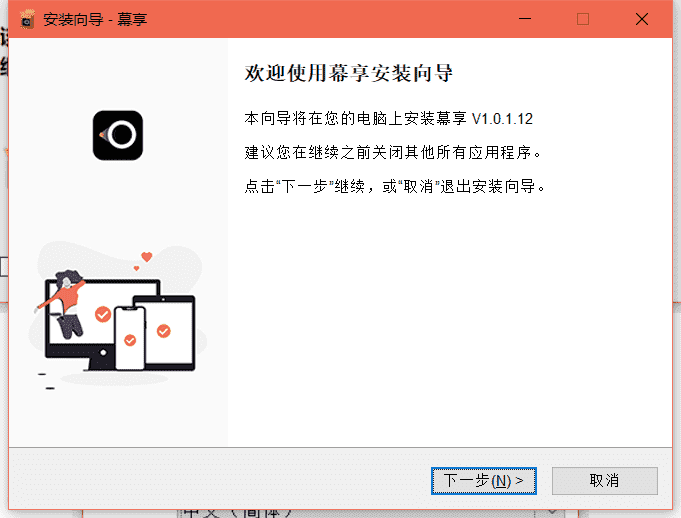This screenshot has height=518, width=681.
Task: Click the black 幕享 app logo
Action: coord(118,135)
